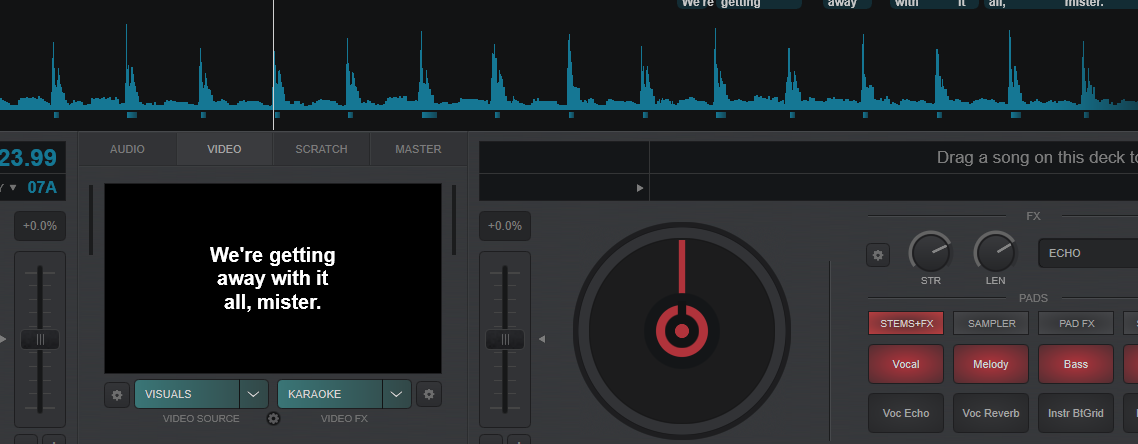Open the video FX settings gear
Viewport: 1138px width, 444px height.
point(429,394)
